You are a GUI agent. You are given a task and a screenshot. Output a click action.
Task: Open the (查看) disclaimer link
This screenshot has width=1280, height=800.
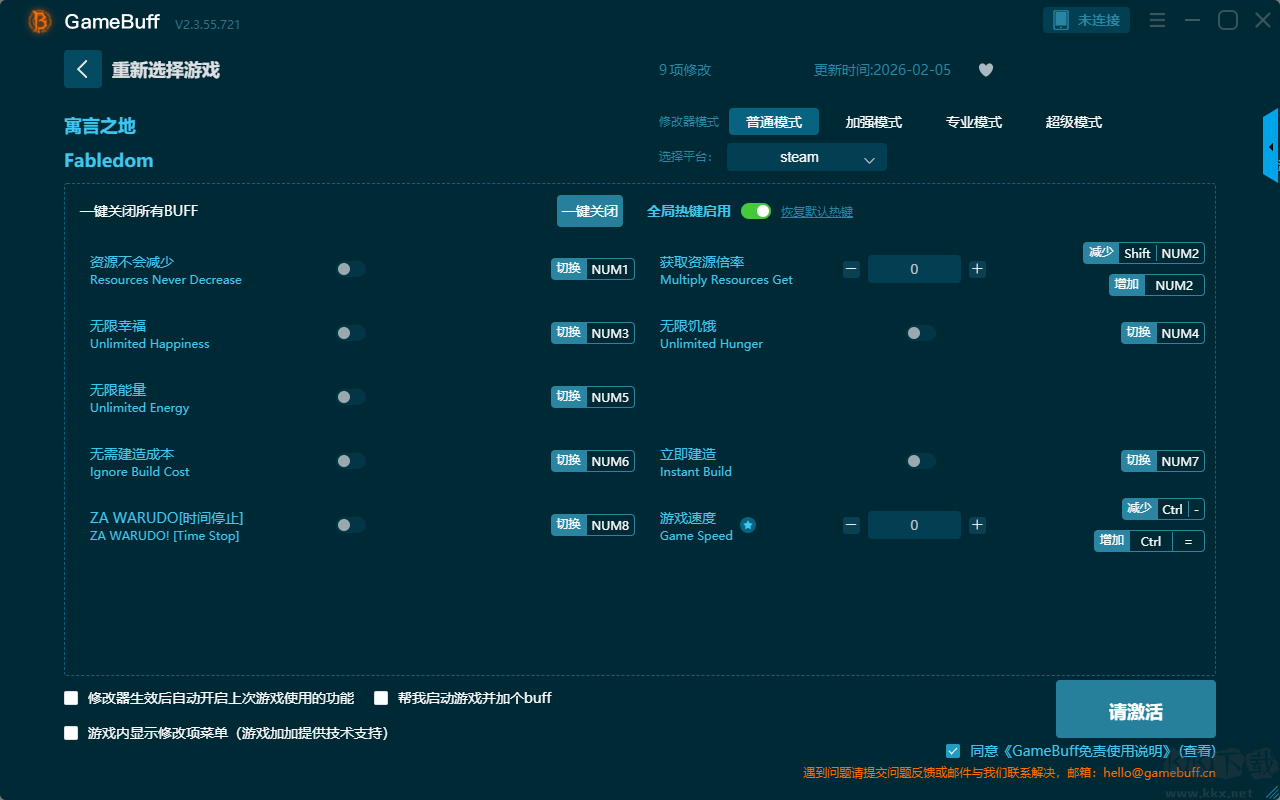pos(1197,751)
